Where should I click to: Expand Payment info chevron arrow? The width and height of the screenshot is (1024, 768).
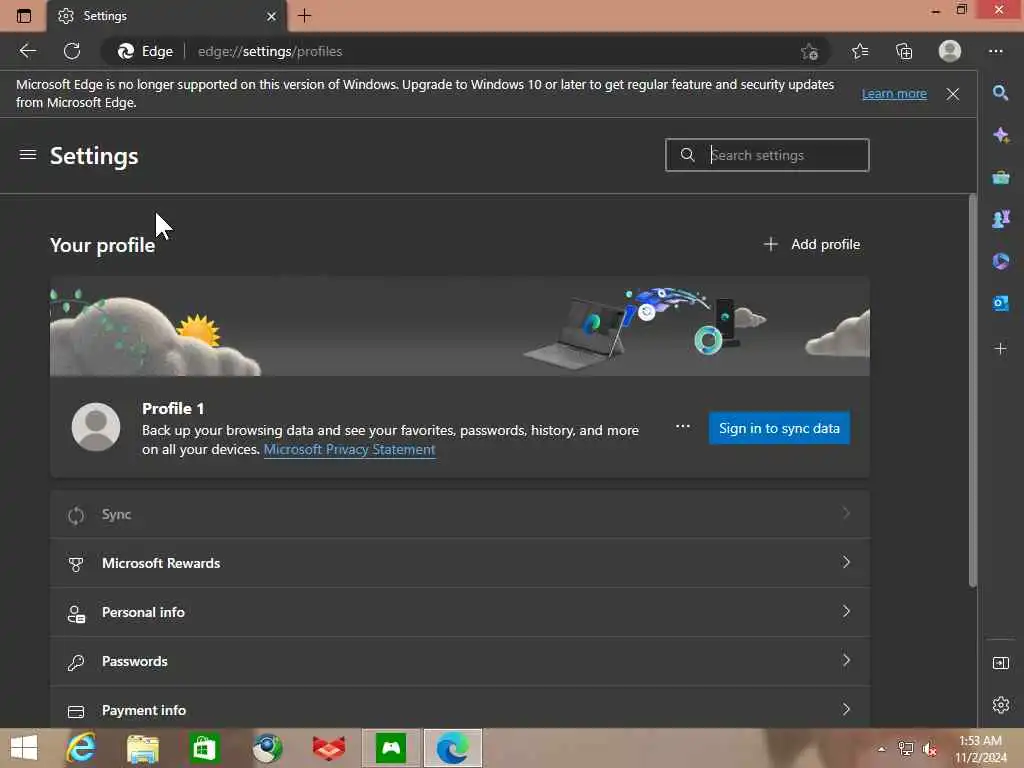point(846,709)
